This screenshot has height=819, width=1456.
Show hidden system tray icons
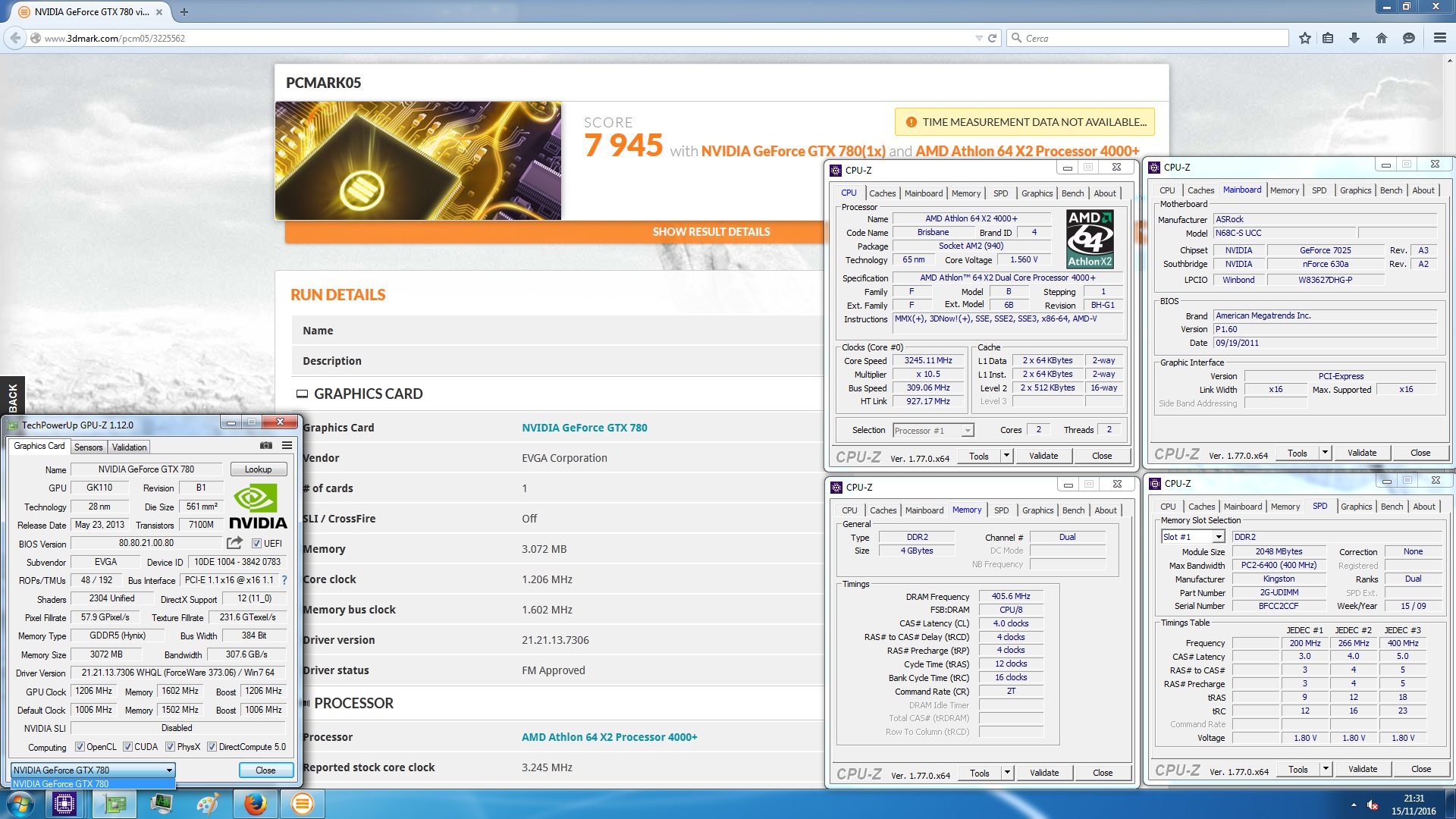point(1354,805)
